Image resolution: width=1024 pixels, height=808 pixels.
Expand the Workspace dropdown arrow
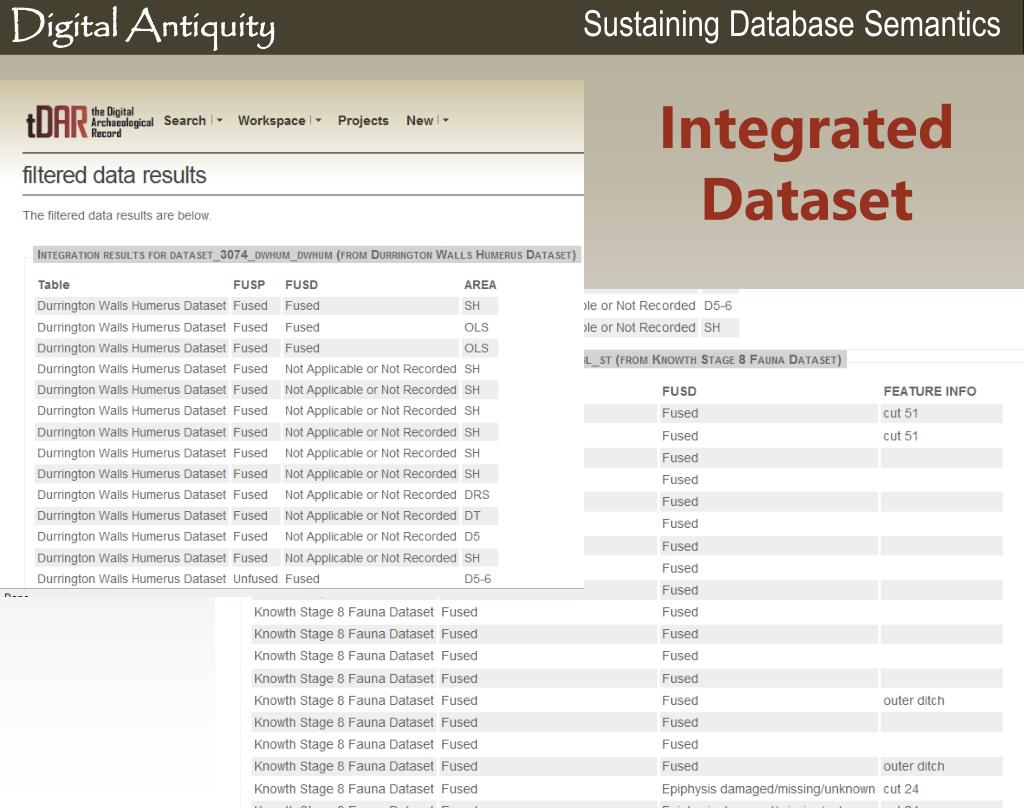(x=318, y=121)
